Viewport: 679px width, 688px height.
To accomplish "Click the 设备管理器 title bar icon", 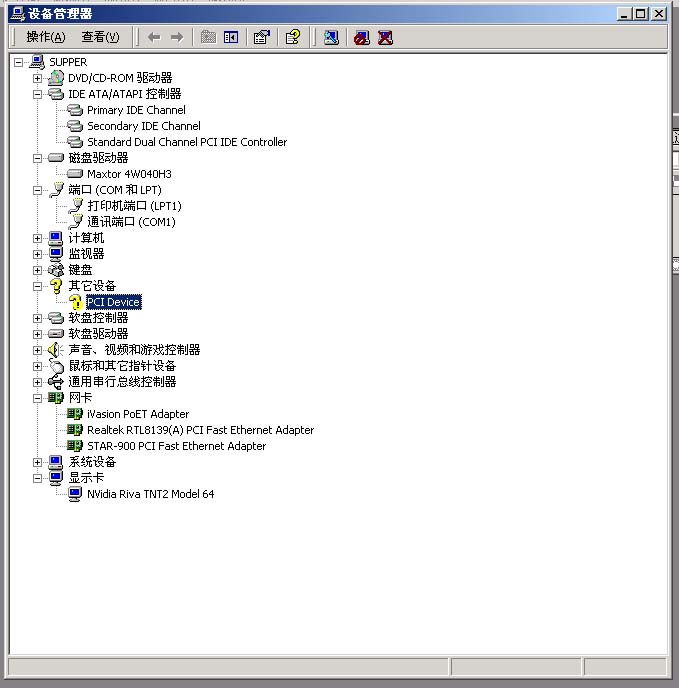I will click(x=18, y=14).
